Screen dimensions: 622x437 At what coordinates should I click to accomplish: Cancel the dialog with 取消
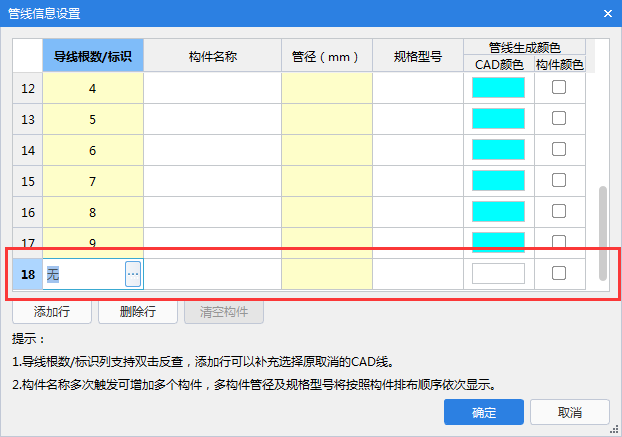point(570,412)
